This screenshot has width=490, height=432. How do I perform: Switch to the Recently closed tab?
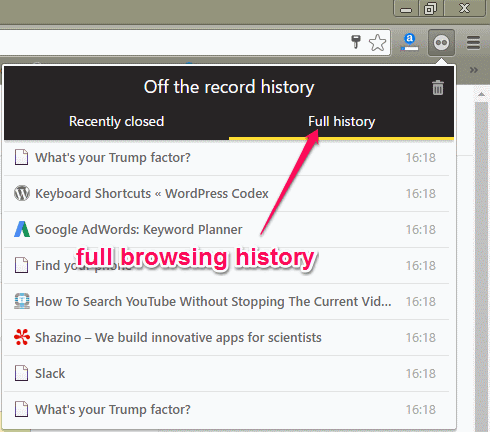point(116,121)
